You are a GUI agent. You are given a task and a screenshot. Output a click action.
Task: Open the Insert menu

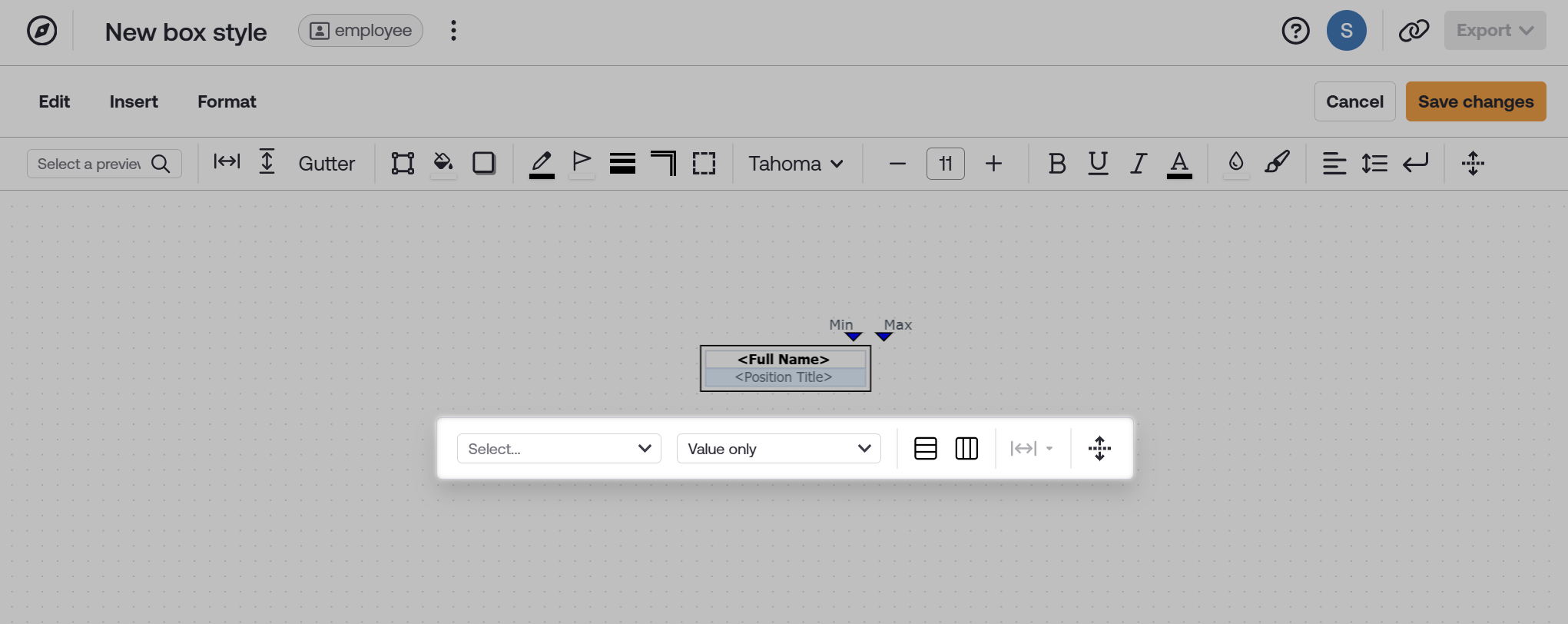click(x=134, y=101)
